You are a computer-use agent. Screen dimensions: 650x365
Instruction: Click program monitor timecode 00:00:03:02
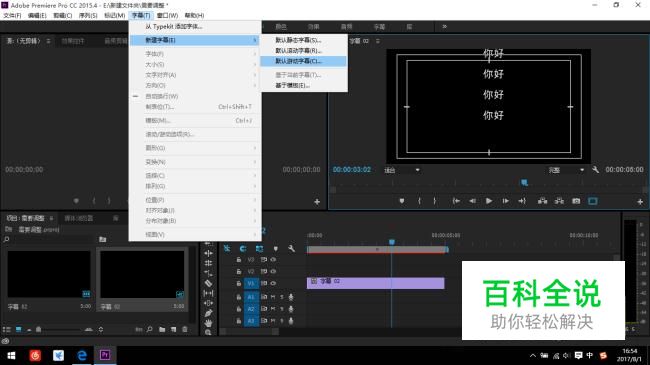[x=352, y=170]
